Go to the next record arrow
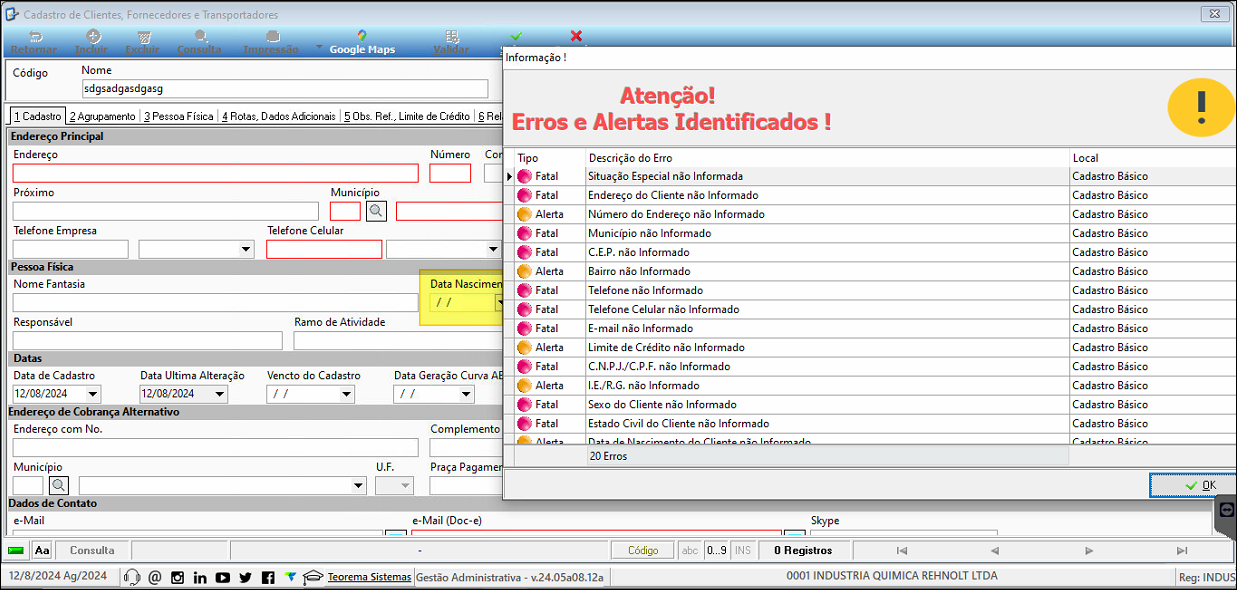 click(1089, 550)
